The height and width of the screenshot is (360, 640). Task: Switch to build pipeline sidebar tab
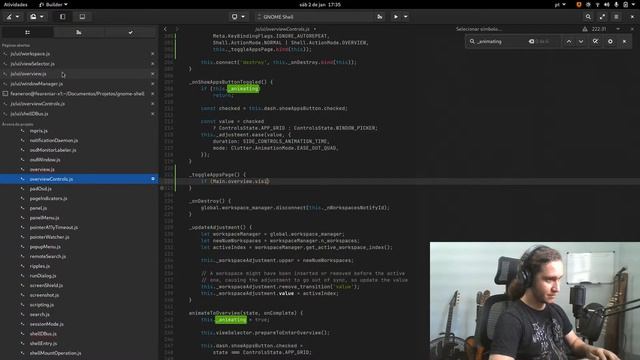coord(79,32)
